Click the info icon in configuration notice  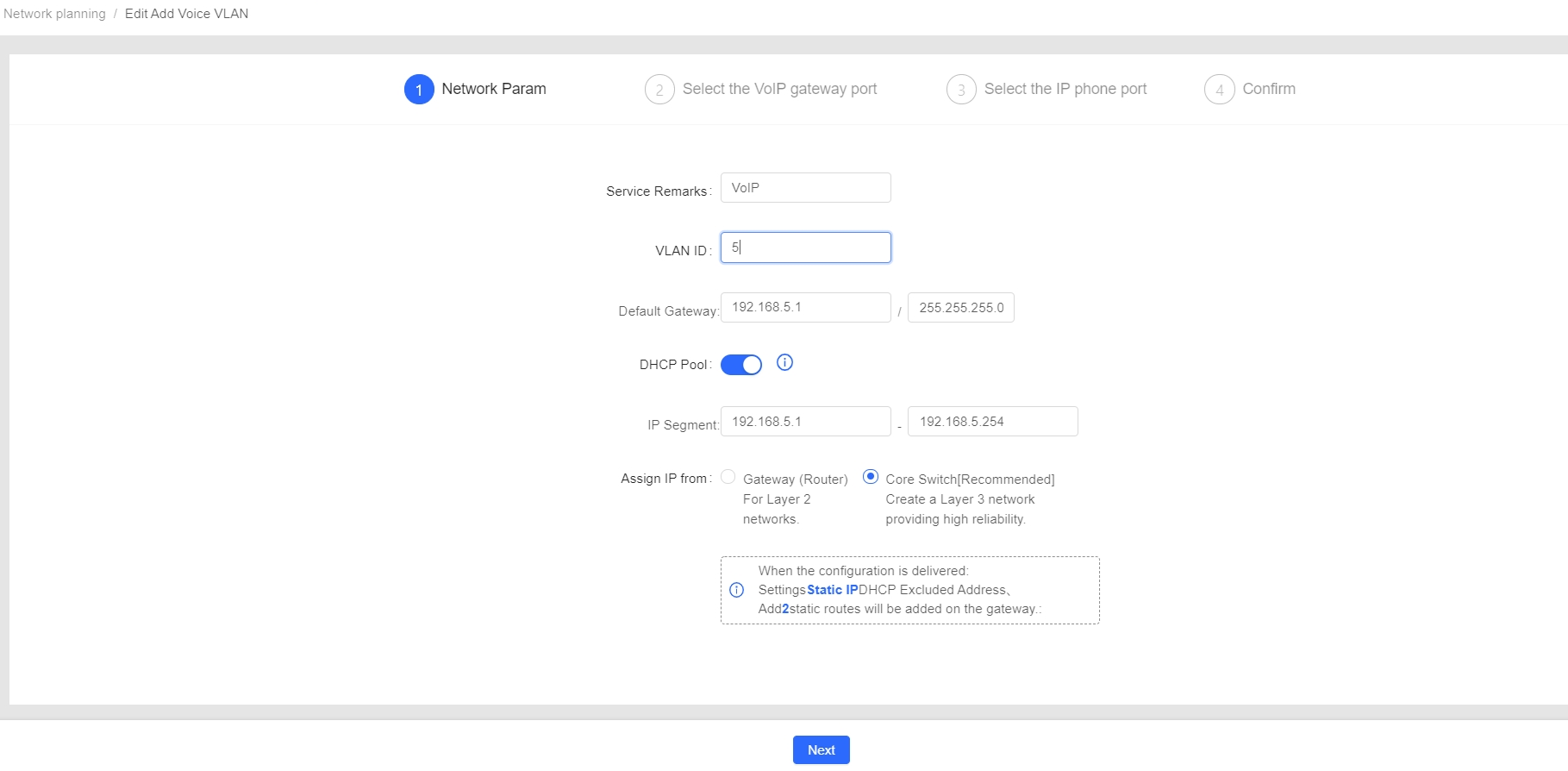coord(737,590)
